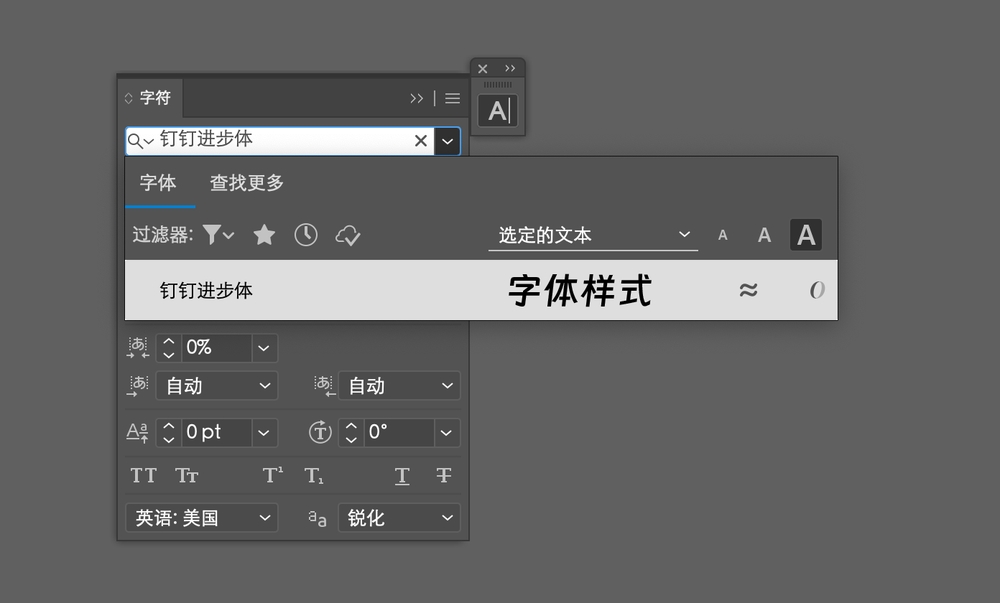Apply Strikethrough with the crossed T icon
The width and height of the screenshot is (1000, 603).
coord(443,475)
